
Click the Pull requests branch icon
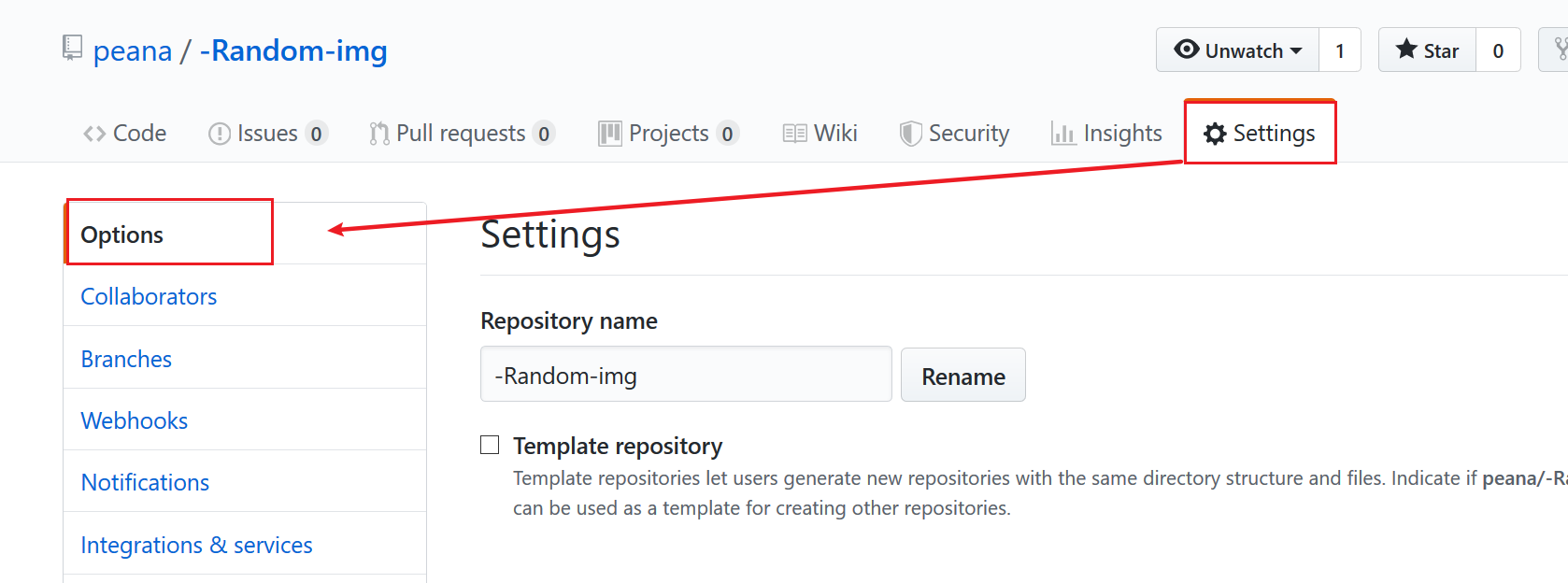(378, 135)
